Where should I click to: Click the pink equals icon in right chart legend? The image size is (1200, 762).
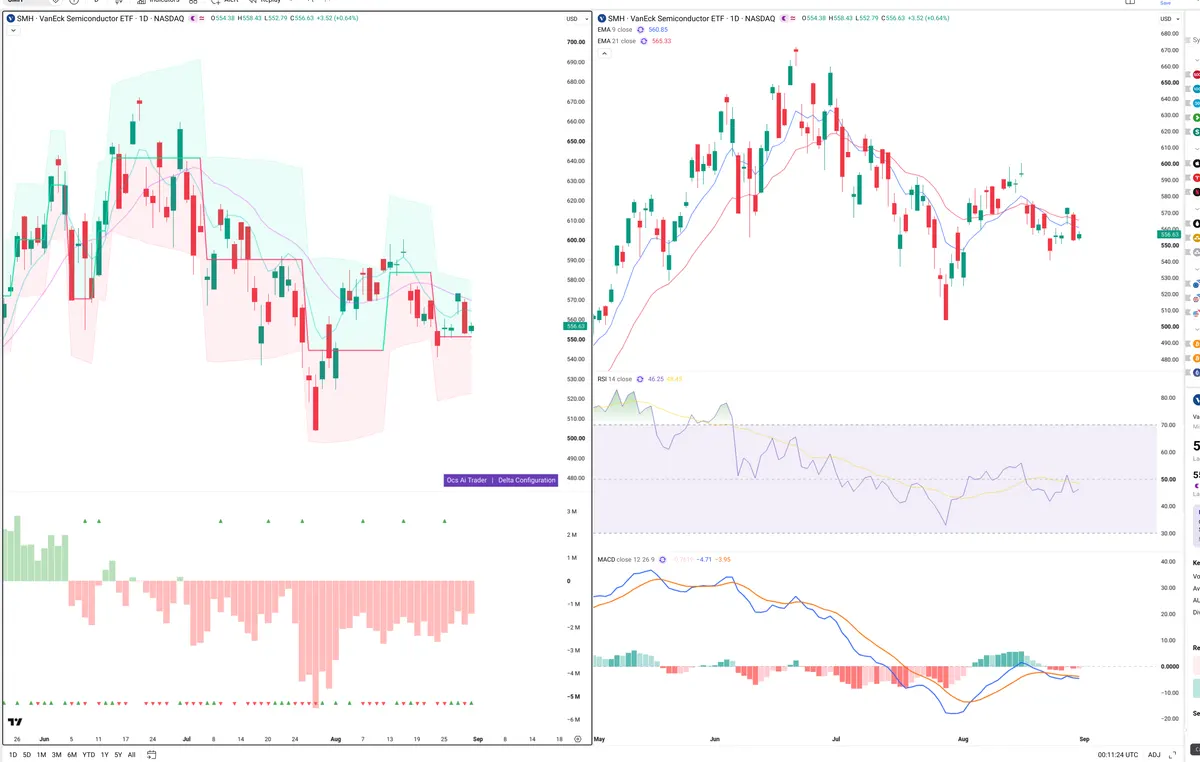(795, 19)
